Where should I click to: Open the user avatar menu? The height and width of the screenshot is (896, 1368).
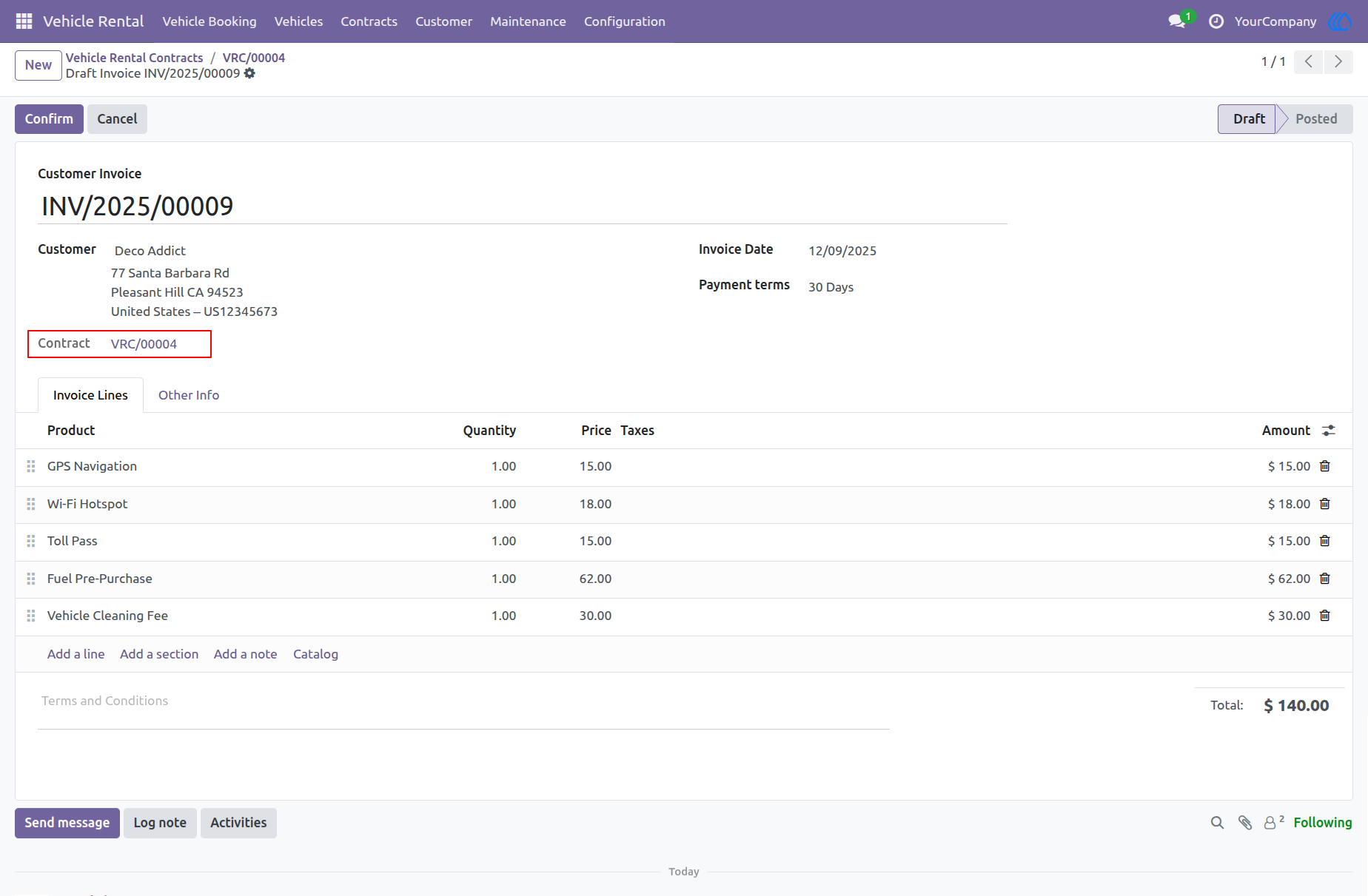(1340, 21)
